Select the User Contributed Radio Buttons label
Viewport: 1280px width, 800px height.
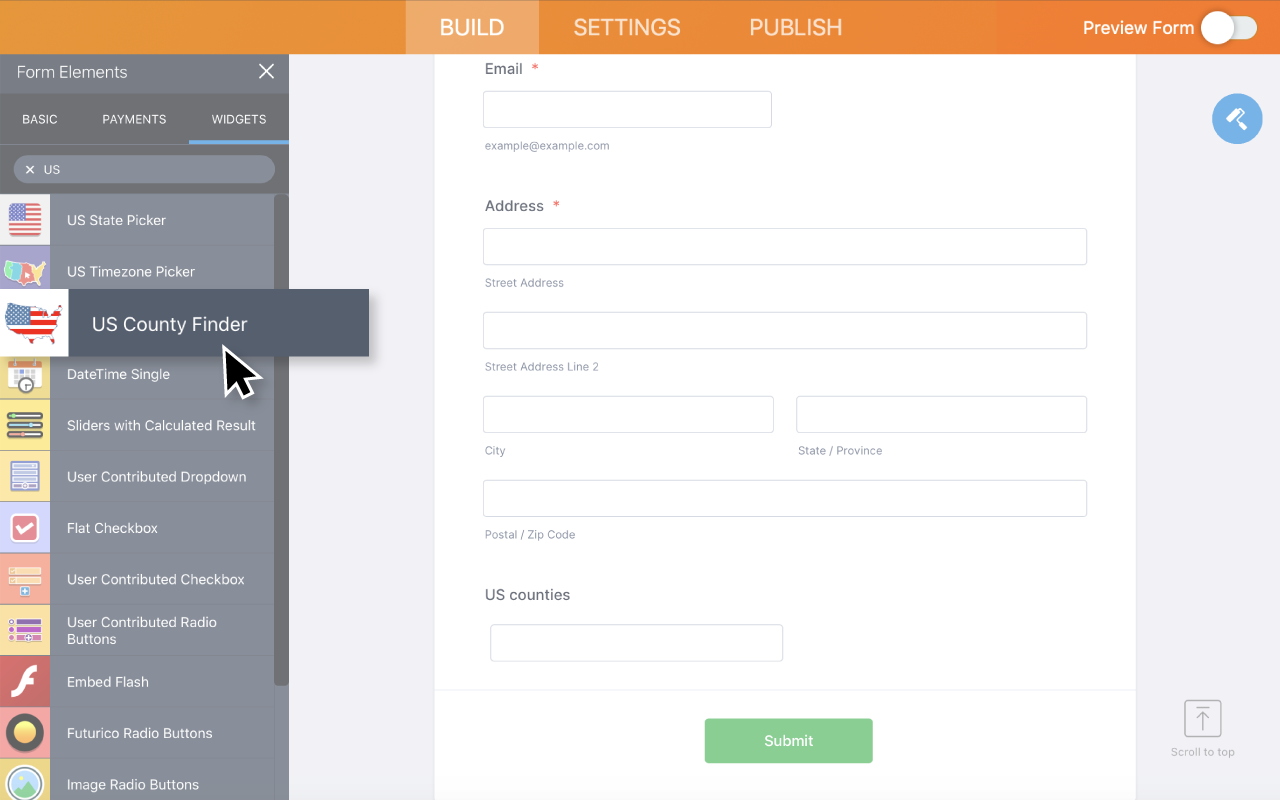[142, 630]
